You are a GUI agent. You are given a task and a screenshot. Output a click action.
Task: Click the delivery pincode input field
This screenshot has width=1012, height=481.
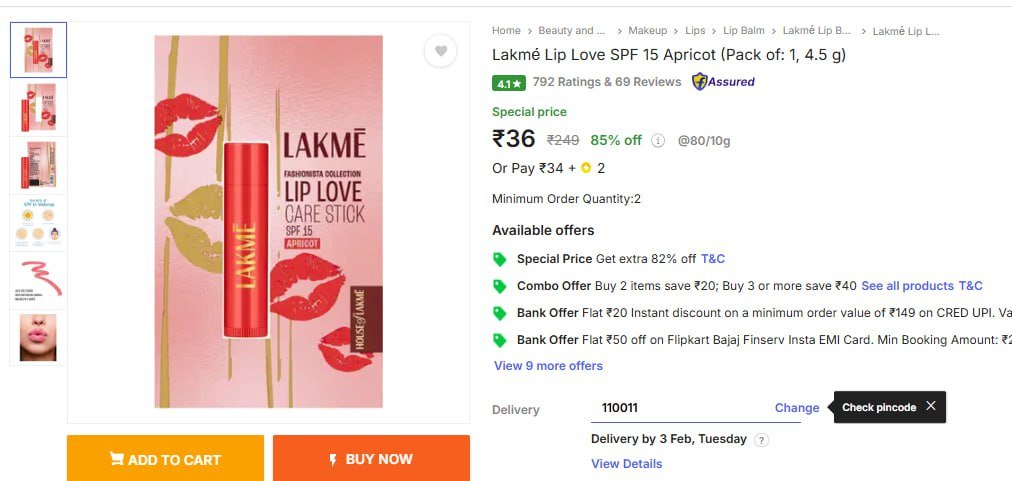tap(680, 408)
